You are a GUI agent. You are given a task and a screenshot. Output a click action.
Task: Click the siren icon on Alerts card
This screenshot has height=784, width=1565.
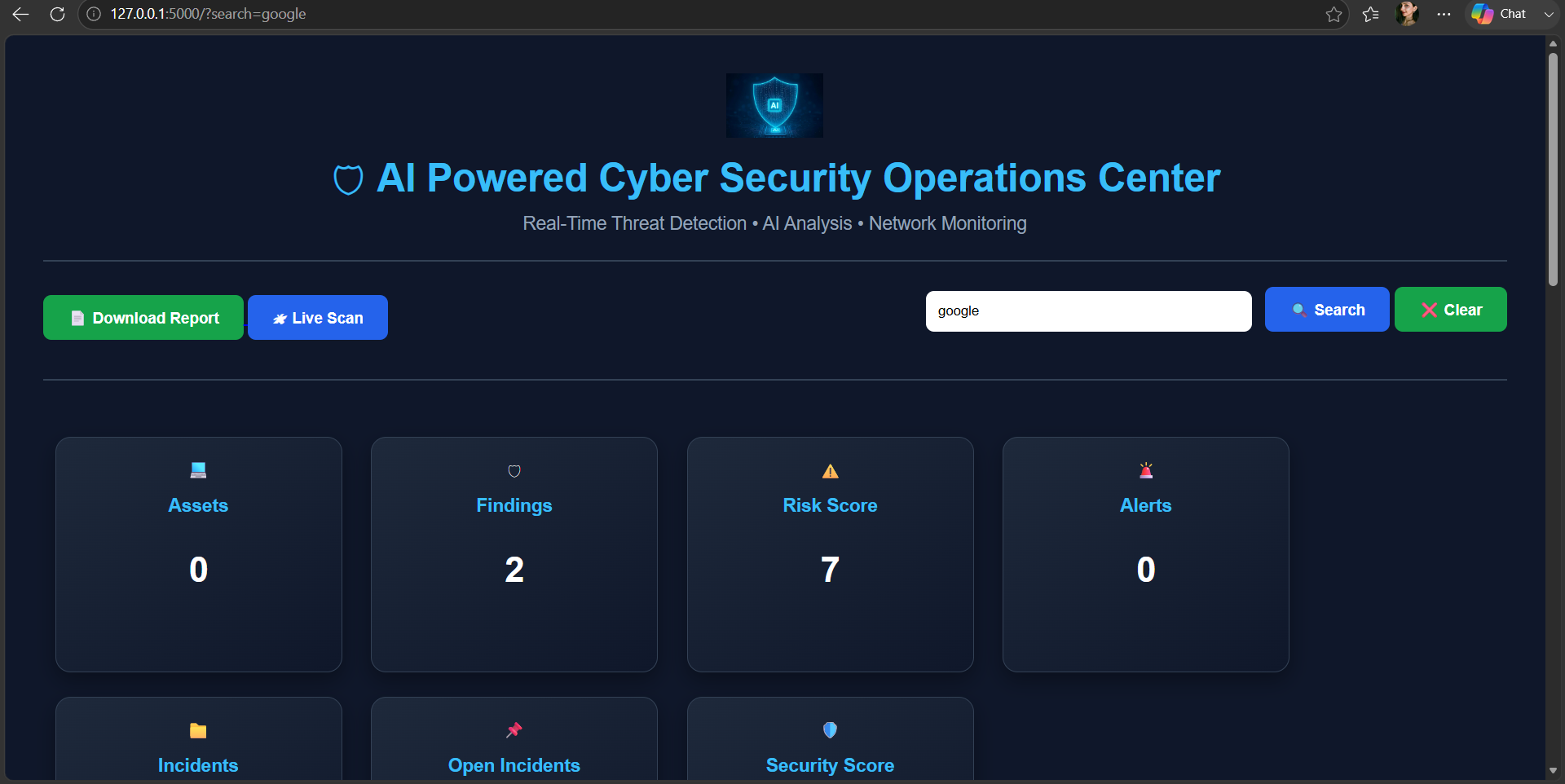1146,470
